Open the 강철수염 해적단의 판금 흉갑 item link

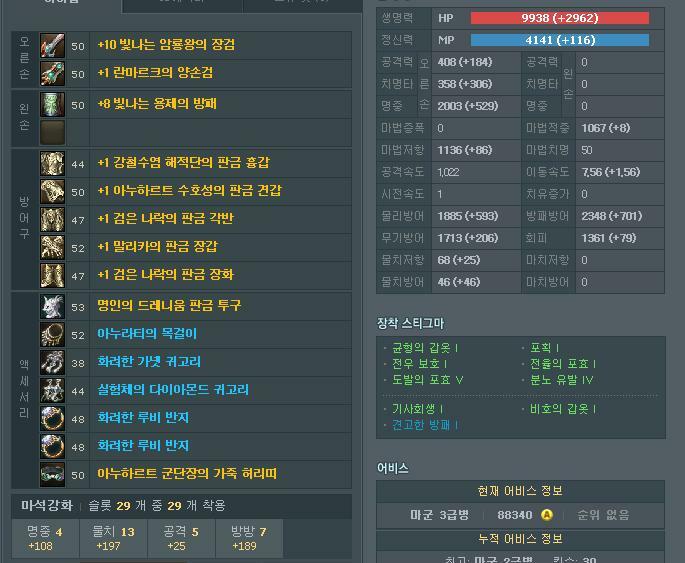pos(182,163)
